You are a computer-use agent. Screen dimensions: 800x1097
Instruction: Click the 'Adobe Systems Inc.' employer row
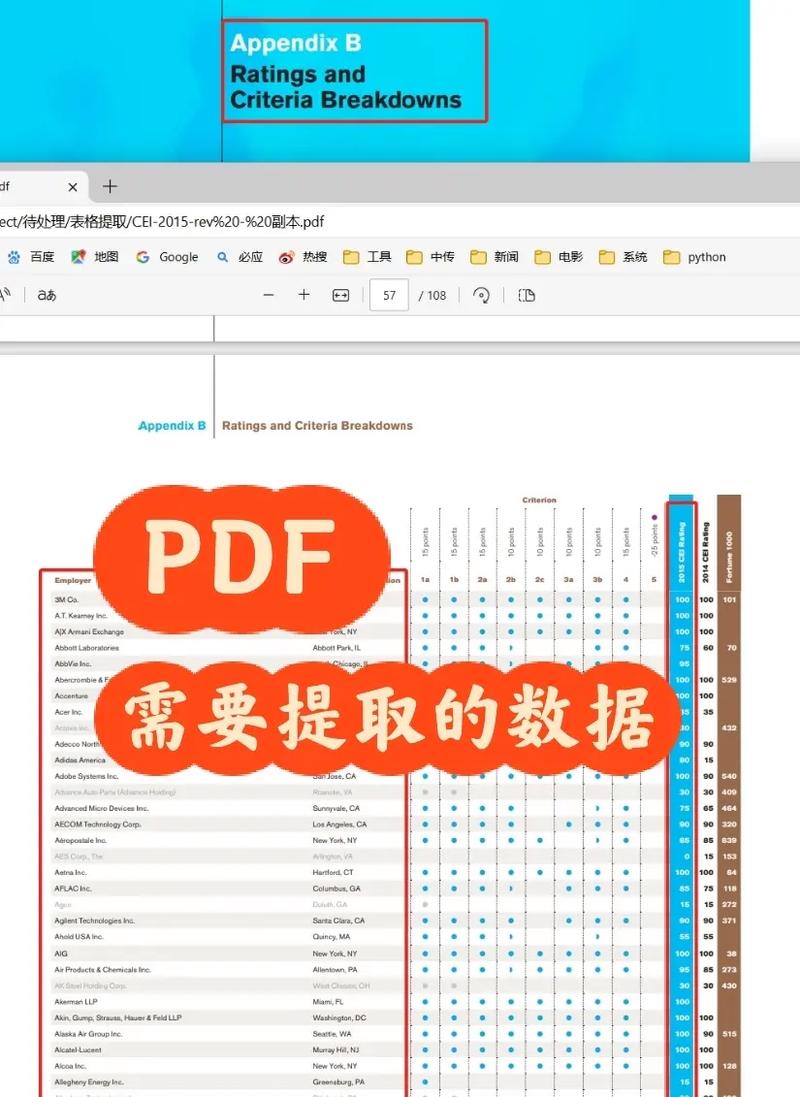(x=87, y=777)
